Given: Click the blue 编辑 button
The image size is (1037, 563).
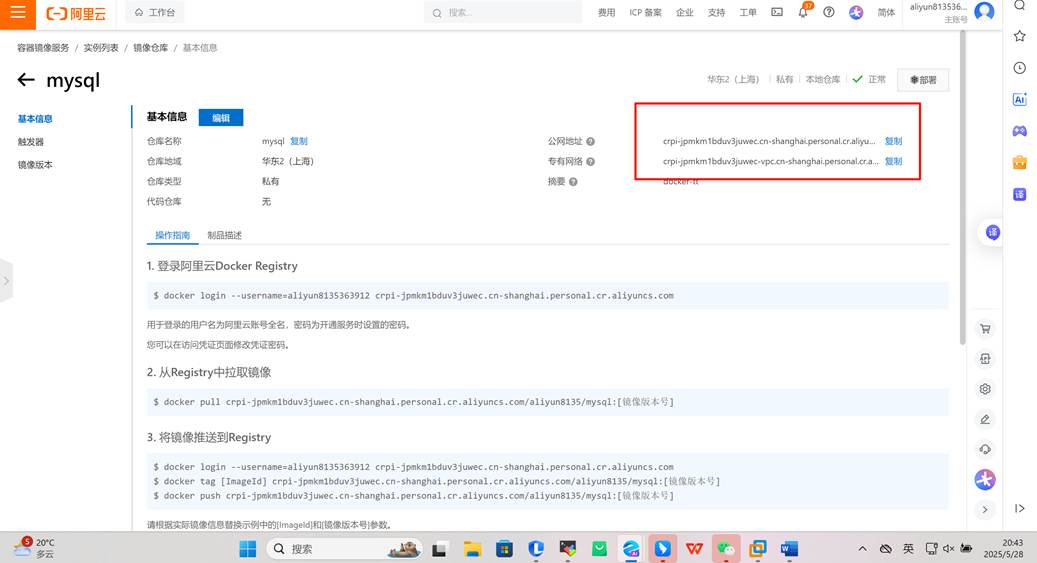Looking at the screenshot, I should pos(221,118).
